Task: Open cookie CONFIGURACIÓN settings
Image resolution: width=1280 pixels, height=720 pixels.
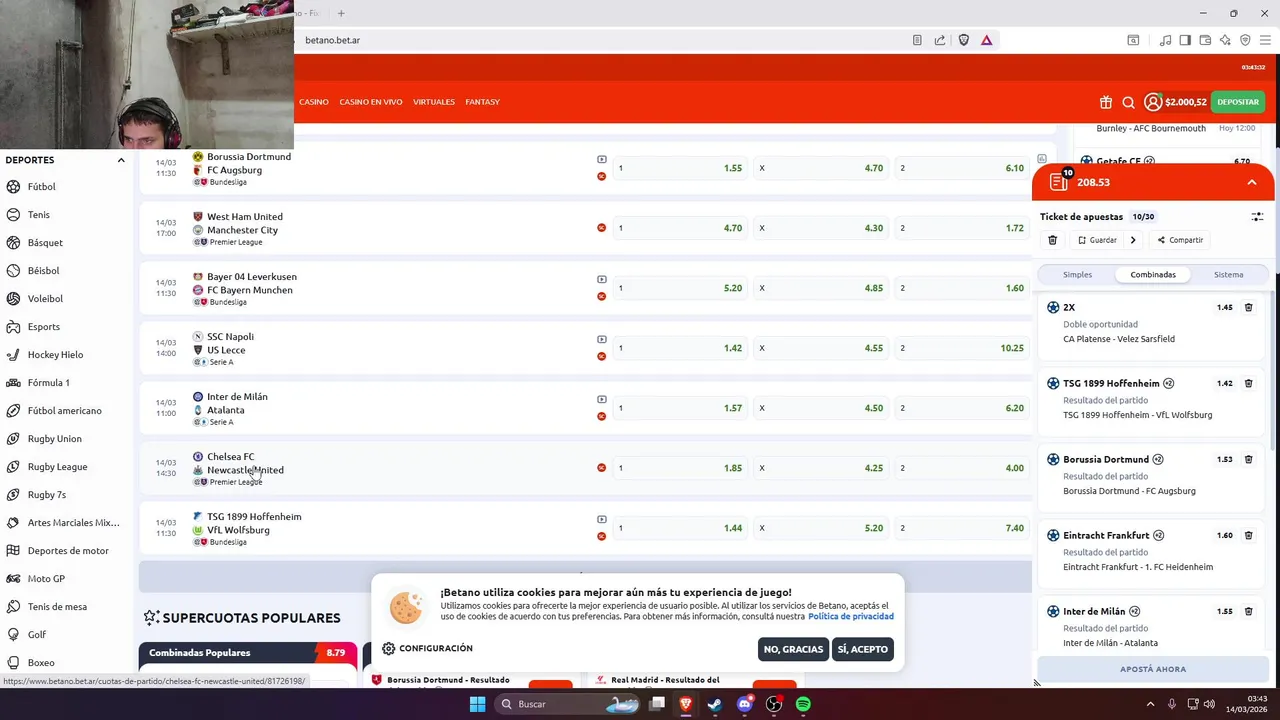Action: (427, 649)
